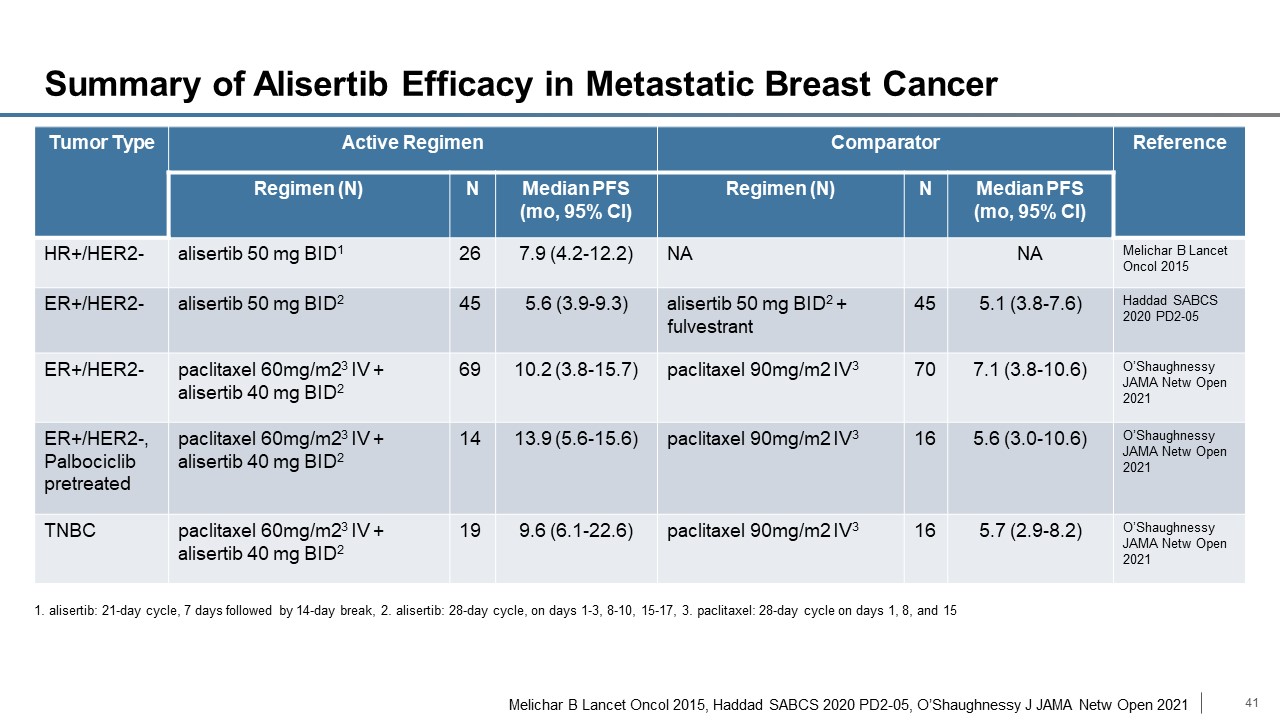1280x720 pixels.
Task: Click the Palbociclib pretreated tumor type cell
Action: point(87,460)
